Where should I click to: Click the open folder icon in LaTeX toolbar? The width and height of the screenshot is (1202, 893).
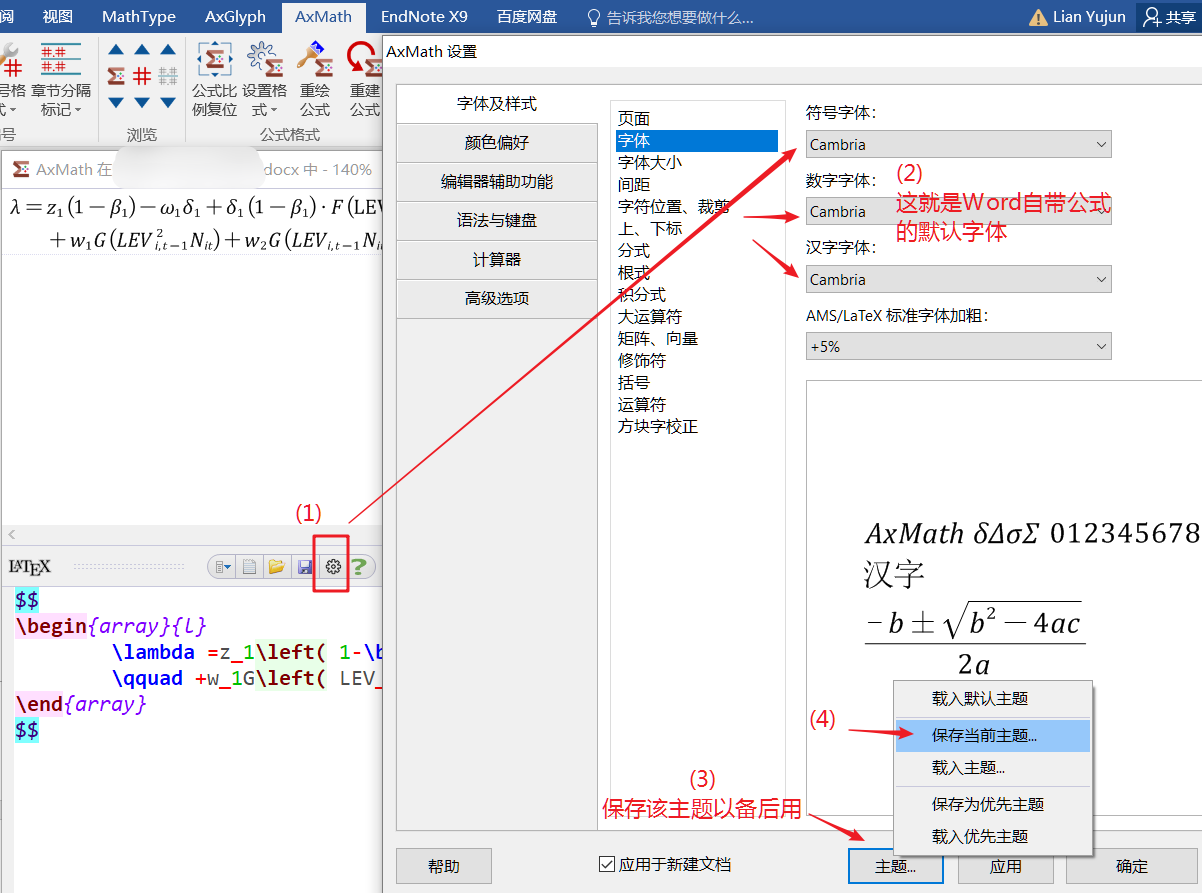pos(277,567)
